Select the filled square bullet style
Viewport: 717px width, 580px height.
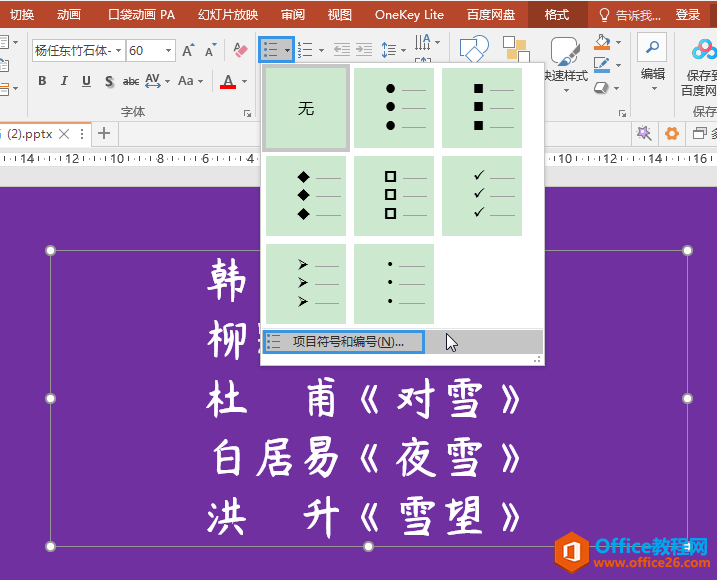pos(482,107)
